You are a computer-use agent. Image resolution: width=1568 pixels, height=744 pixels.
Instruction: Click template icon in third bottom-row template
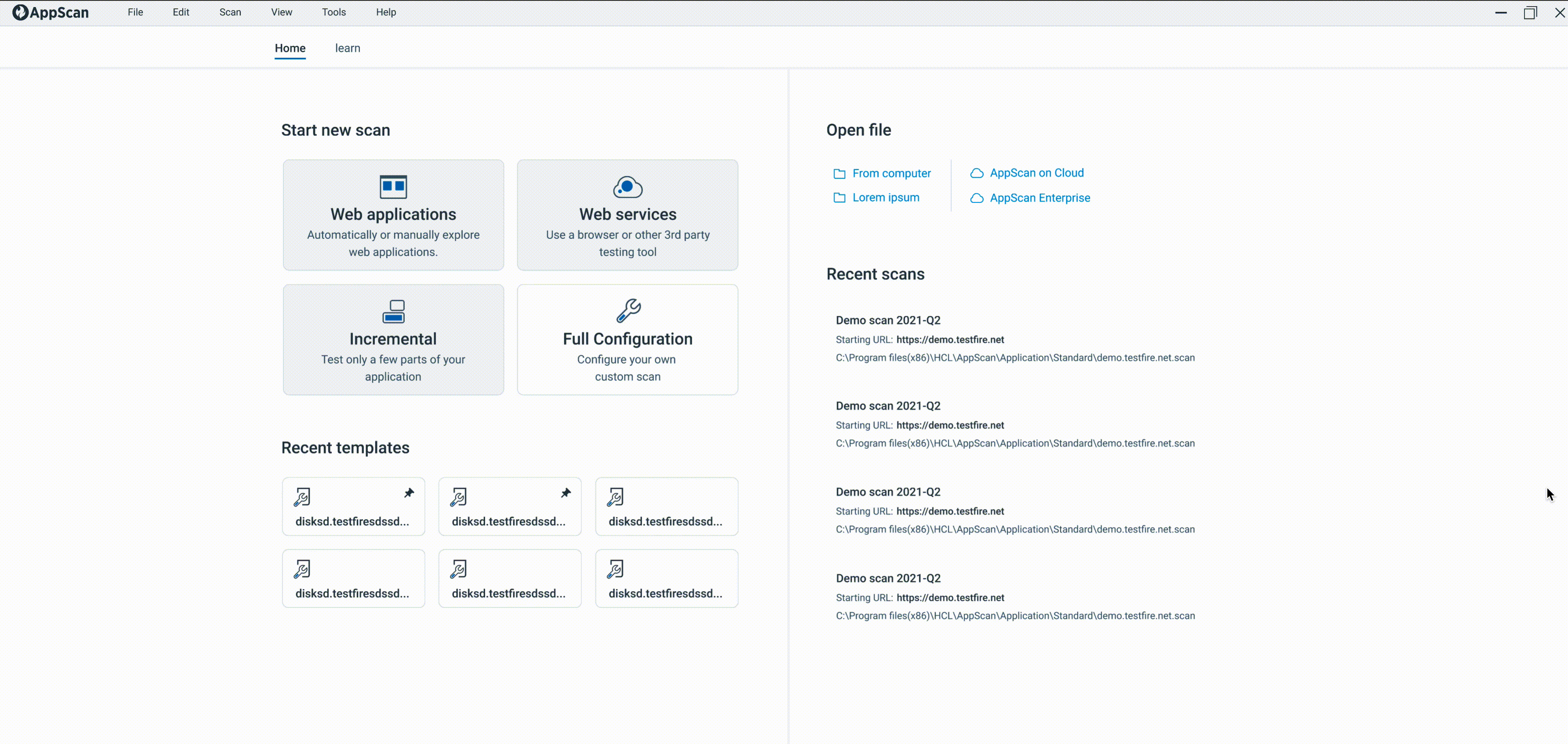615,569
